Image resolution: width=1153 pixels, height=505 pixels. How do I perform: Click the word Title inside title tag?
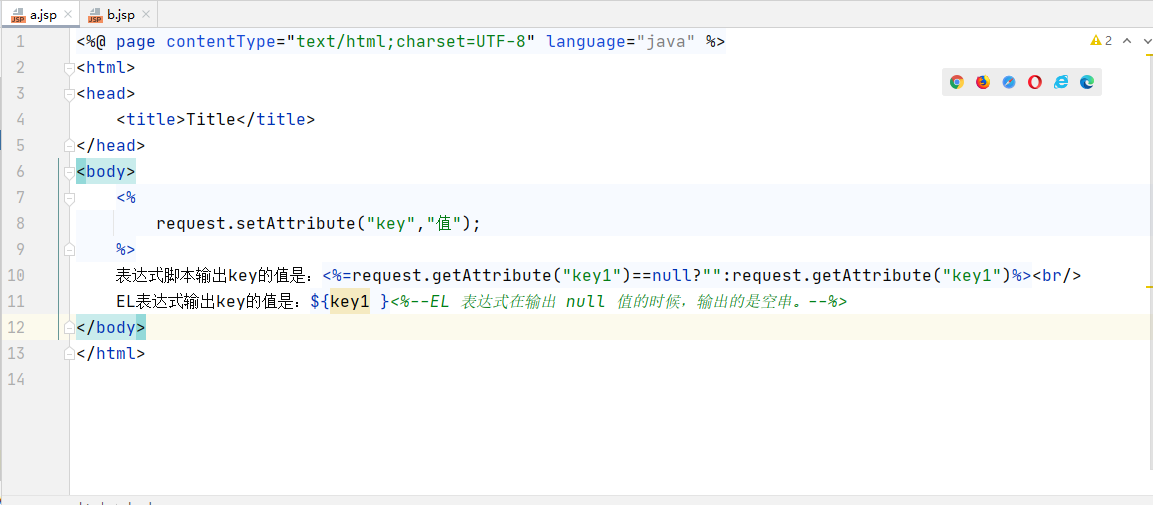pos(212,119)
